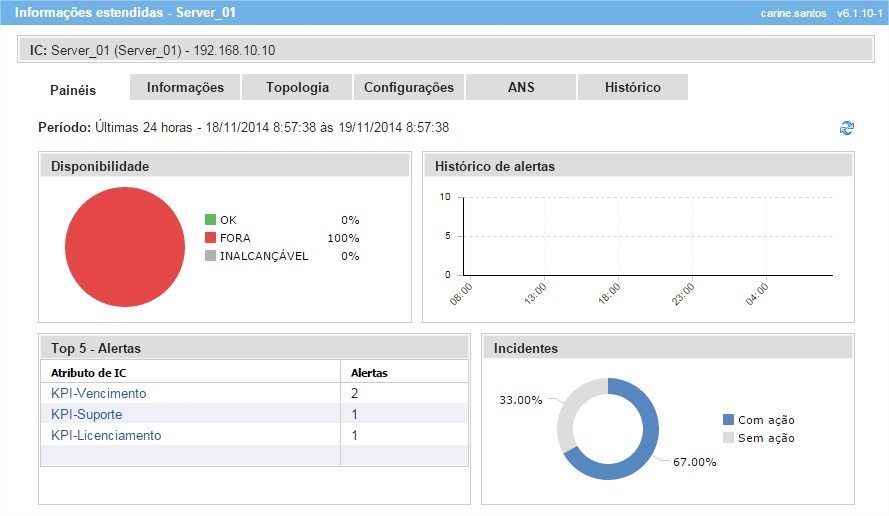The width and height of the screenshot is (889, 516).
Task: View the Histórico tab
Action: (x=632, y=88)
